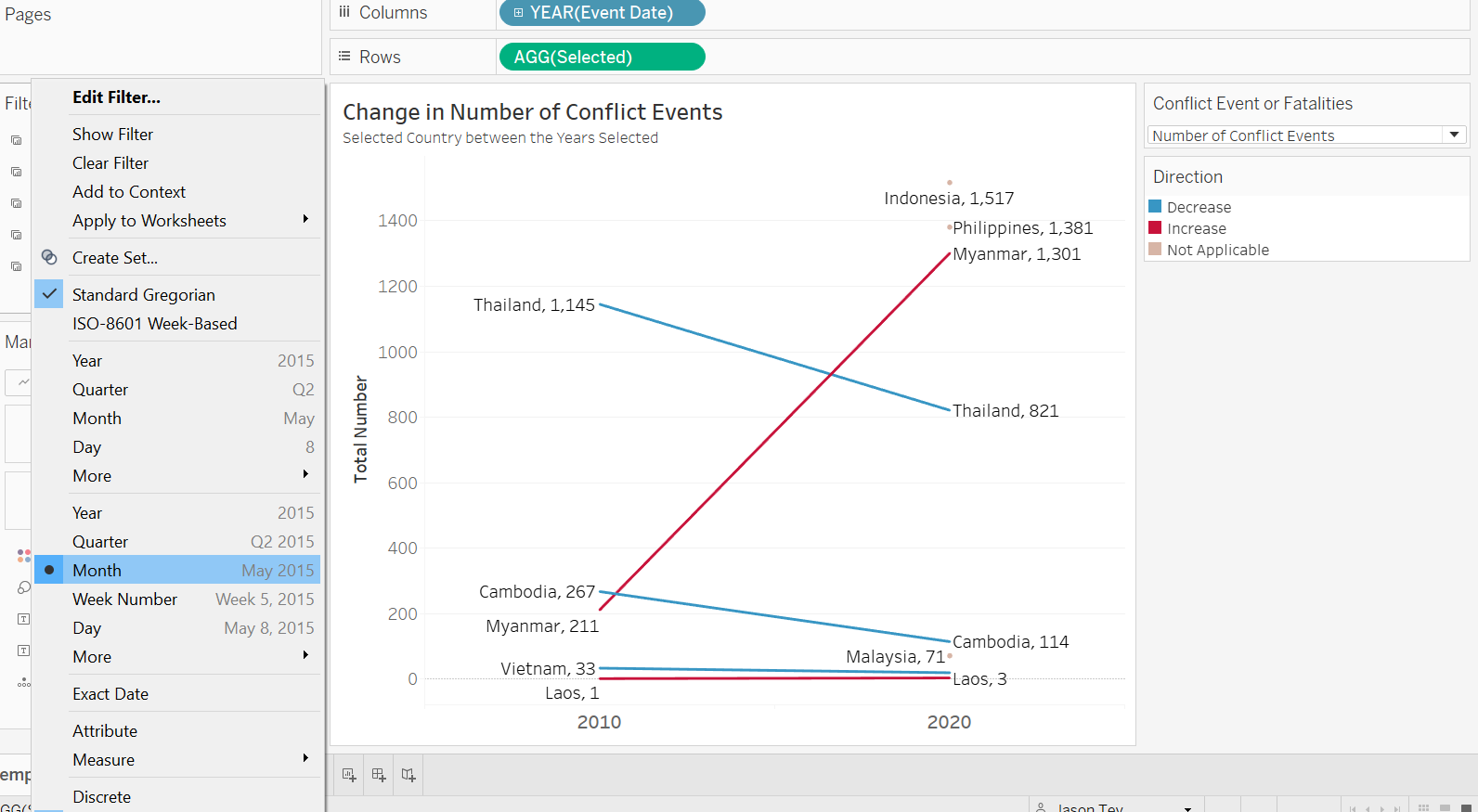1478x812 pixels.
Task: Click the line mark type icon
Action: point(23,381)
